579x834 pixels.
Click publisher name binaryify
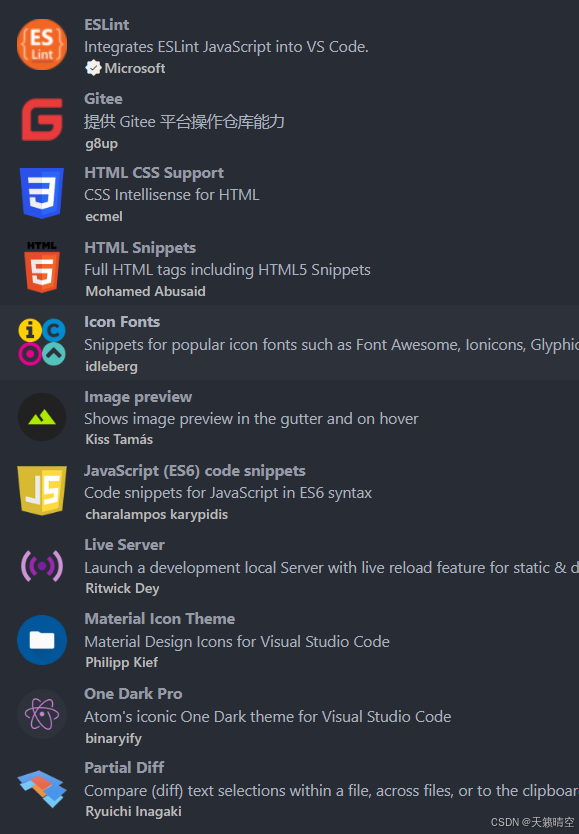(114, 739)
